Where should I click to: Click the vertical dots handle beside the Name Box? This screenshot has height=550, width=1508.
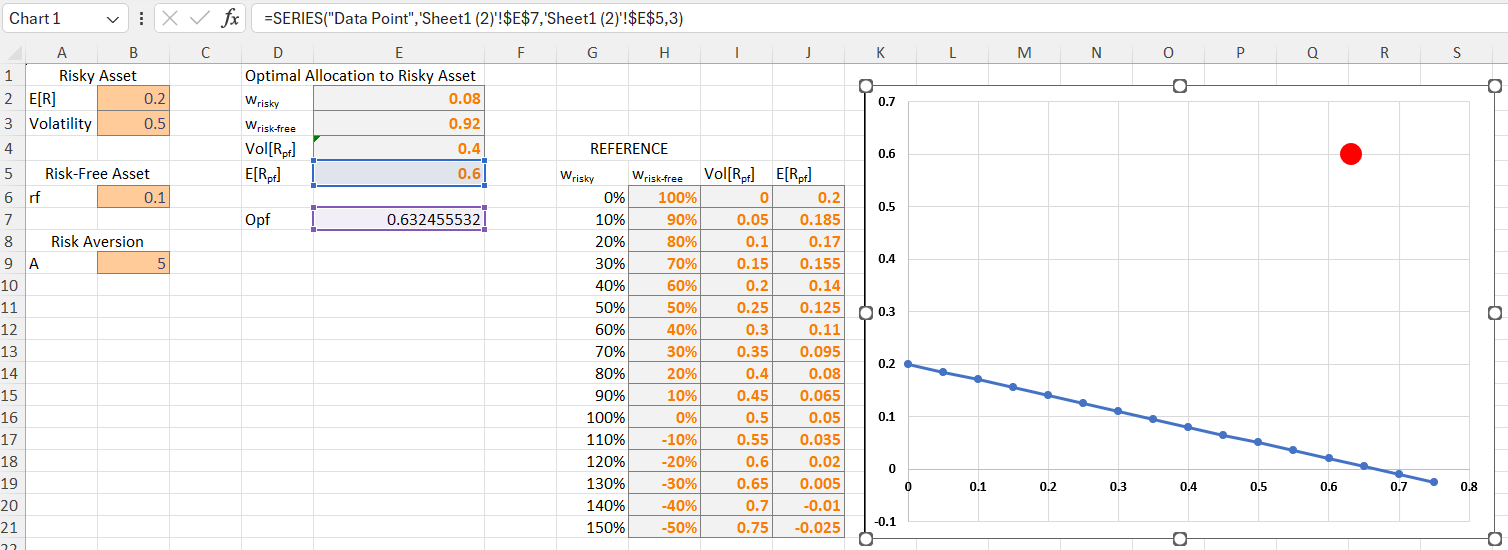[141, 19]
